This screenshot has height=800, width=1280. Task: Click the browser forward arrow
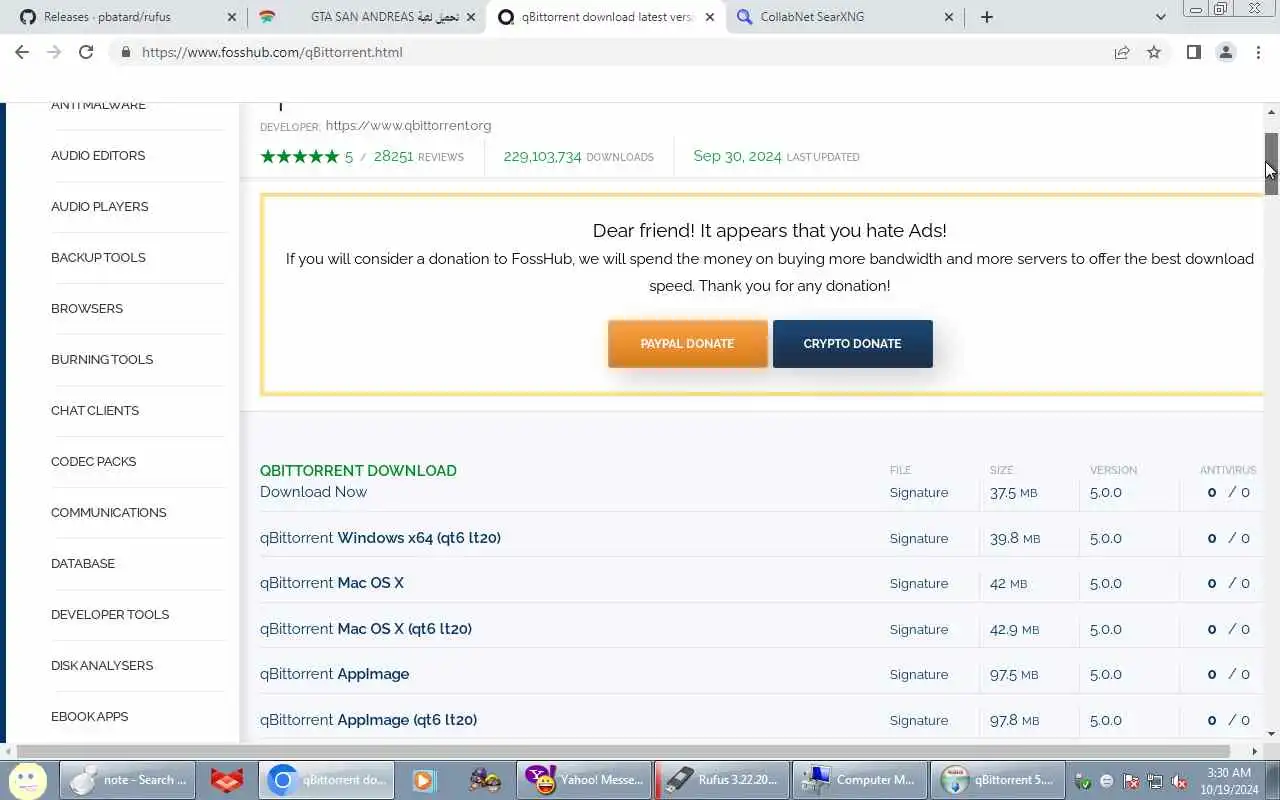tap(54, 52)
